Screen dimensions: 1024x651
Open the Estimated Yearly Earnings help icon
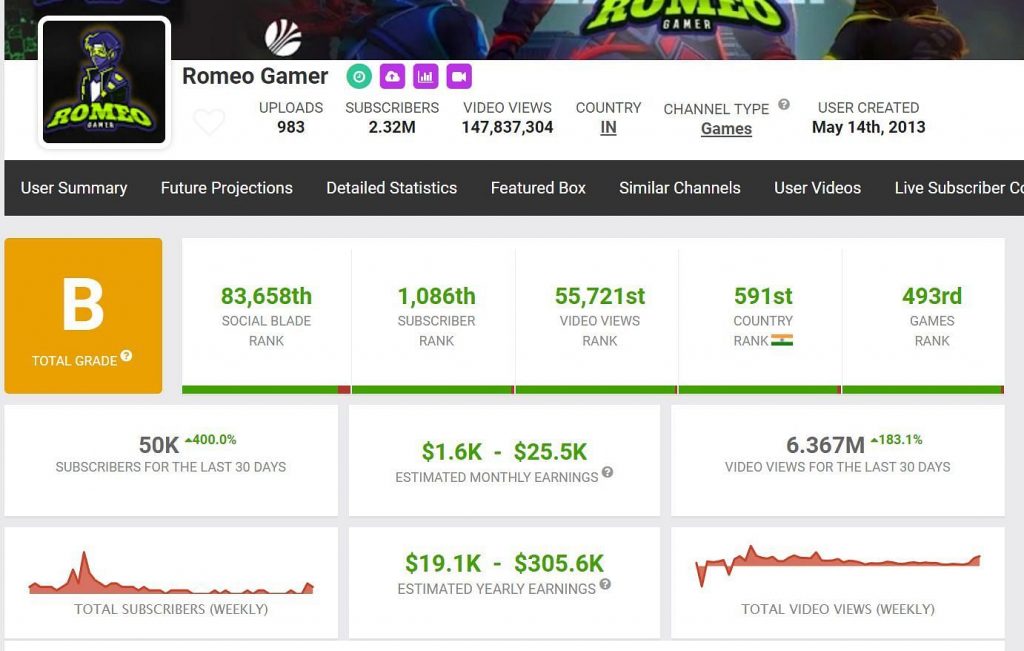tap(605, 585)
